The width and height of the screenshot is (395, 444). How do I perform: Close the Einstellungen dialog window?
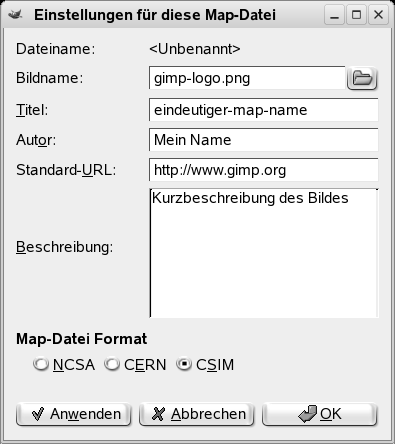tap(378, 15)
